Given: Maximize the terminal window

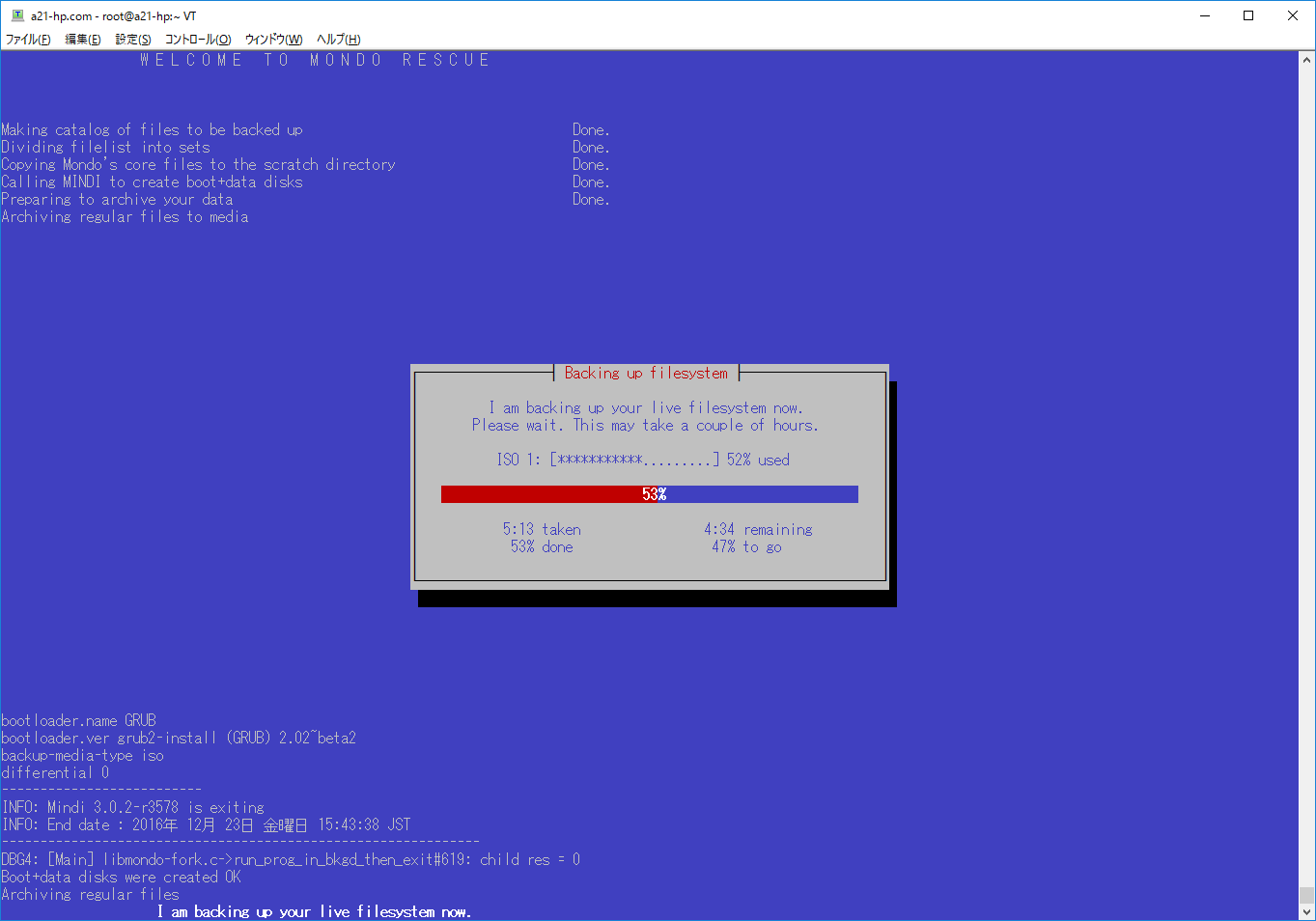Looking at the screenshot, I should (x=1249, y=15).
